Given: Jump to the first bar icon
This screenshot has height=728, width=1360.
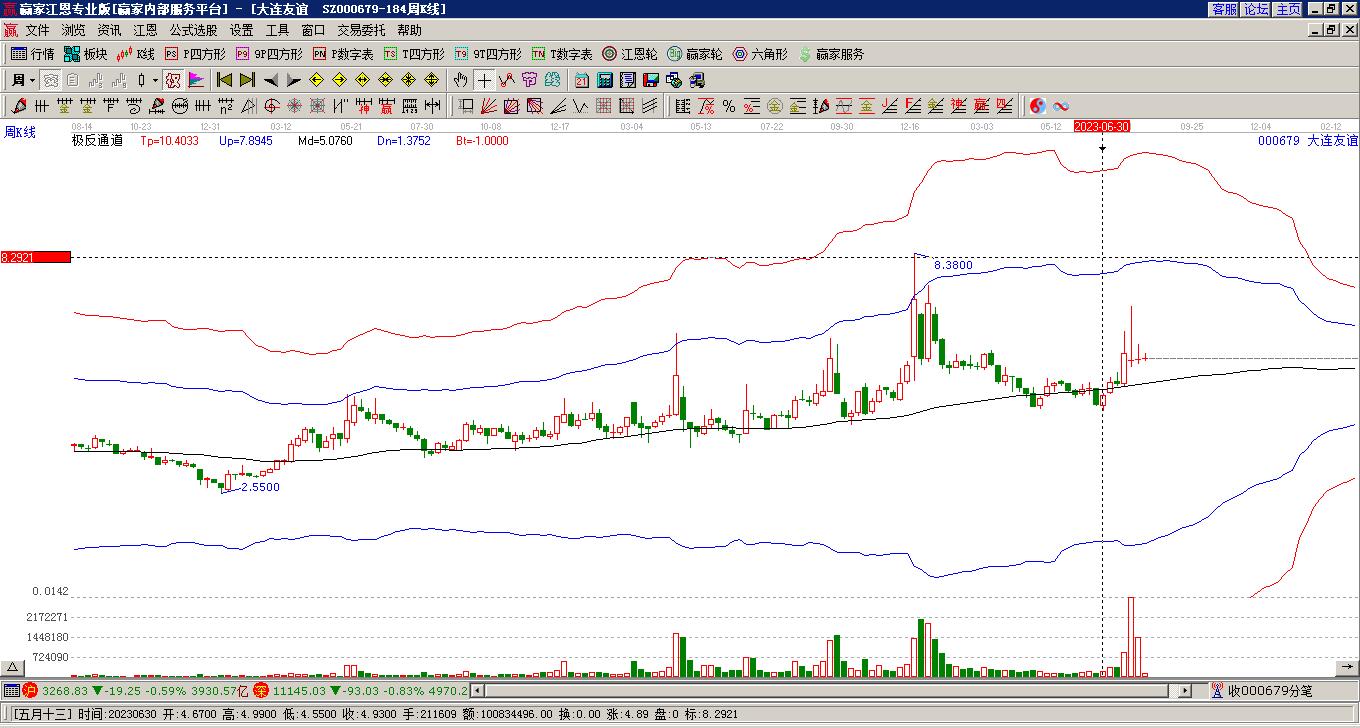Looking at the screenshot, I should pyautogui.click(x=224, y=80).
